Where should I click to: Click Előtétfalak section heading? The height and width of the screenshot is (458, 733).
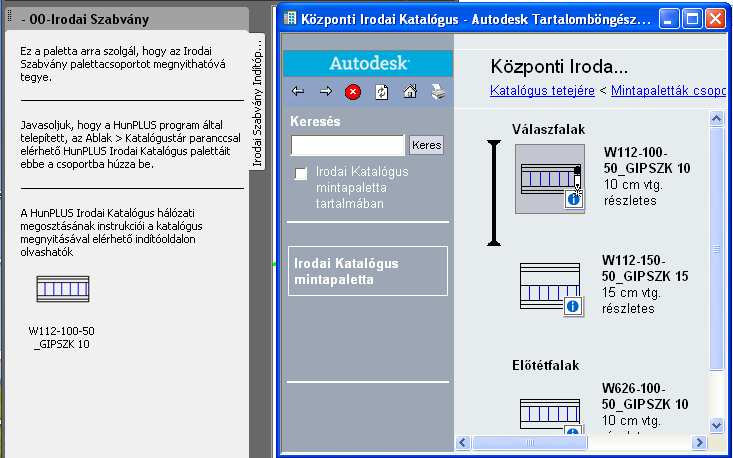pyautogui.click(x=546, y=365)
